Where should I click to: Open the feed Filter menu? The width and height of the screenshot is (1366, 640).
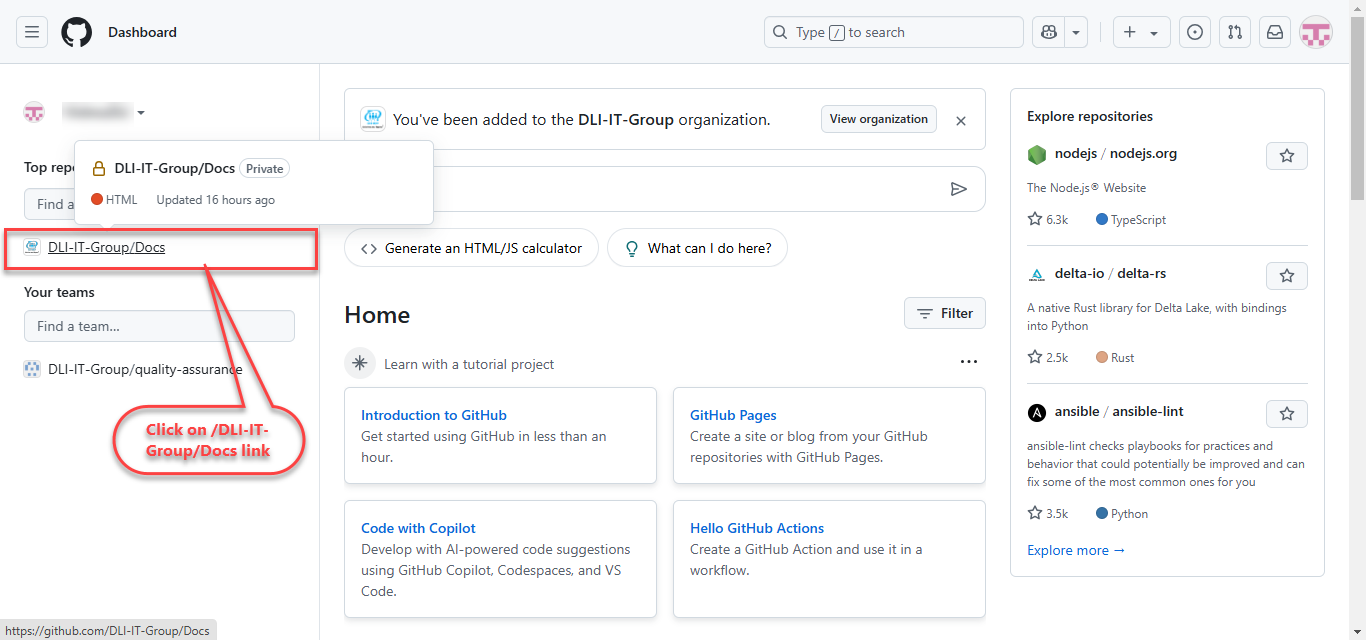coord(945,314)
